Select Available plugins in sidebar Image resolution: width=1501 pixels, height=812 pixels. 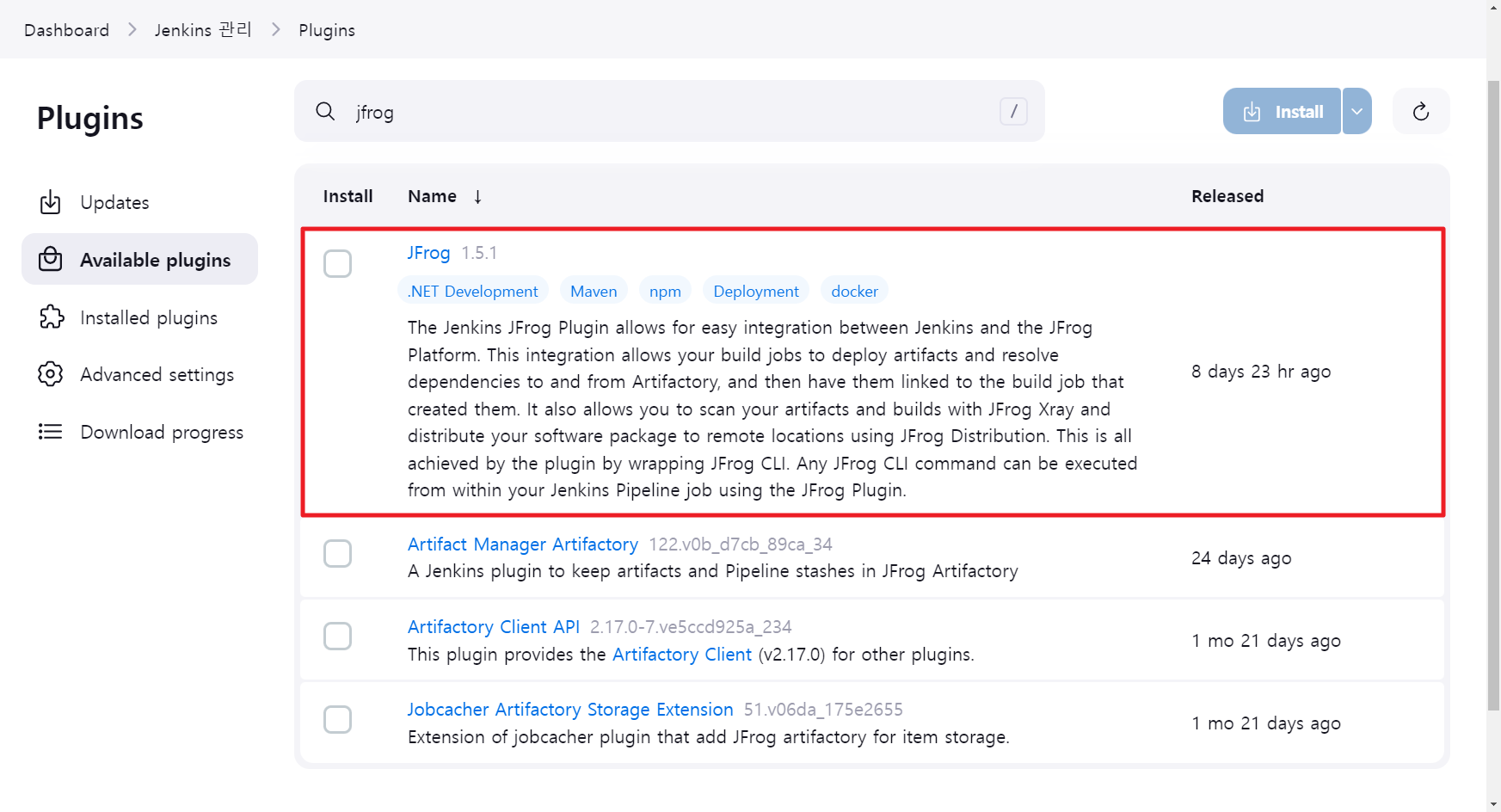click(x=139, y=259)
